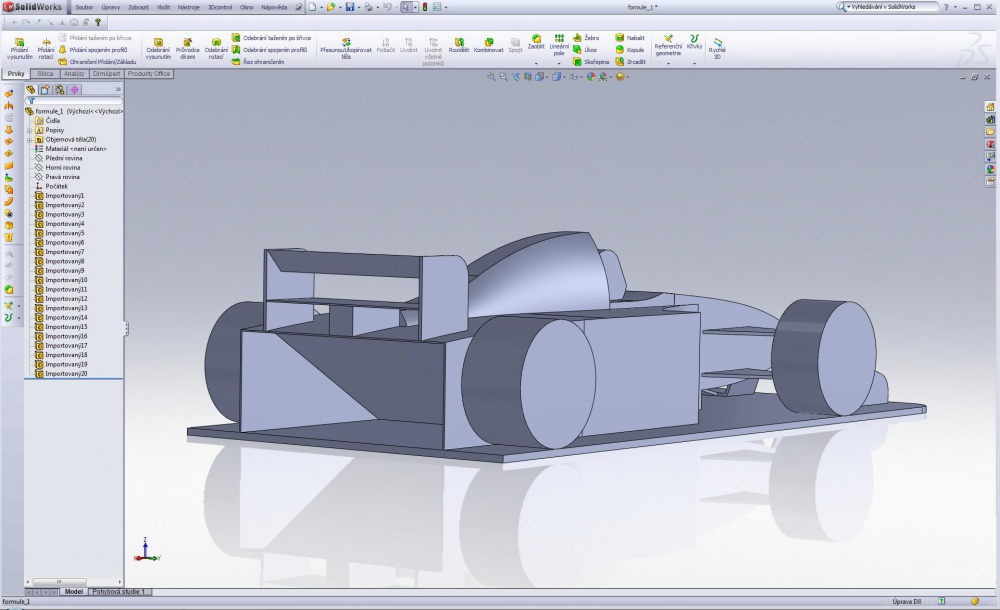Select the Odebrání rotací tool
Viewport: 1000px width, 610px height.
[216, 48]
